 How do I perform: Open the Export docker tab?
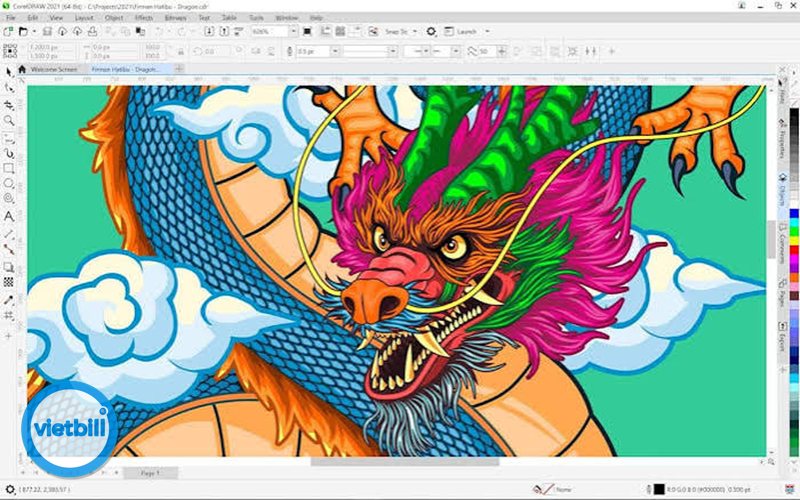(782, 337)
